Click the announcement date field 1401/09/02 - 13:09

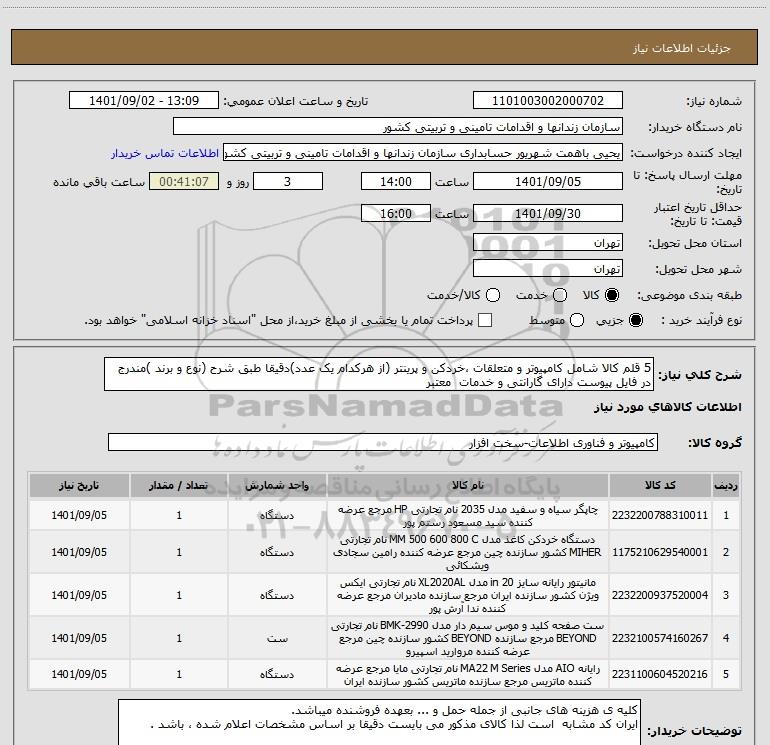[144, 101]
